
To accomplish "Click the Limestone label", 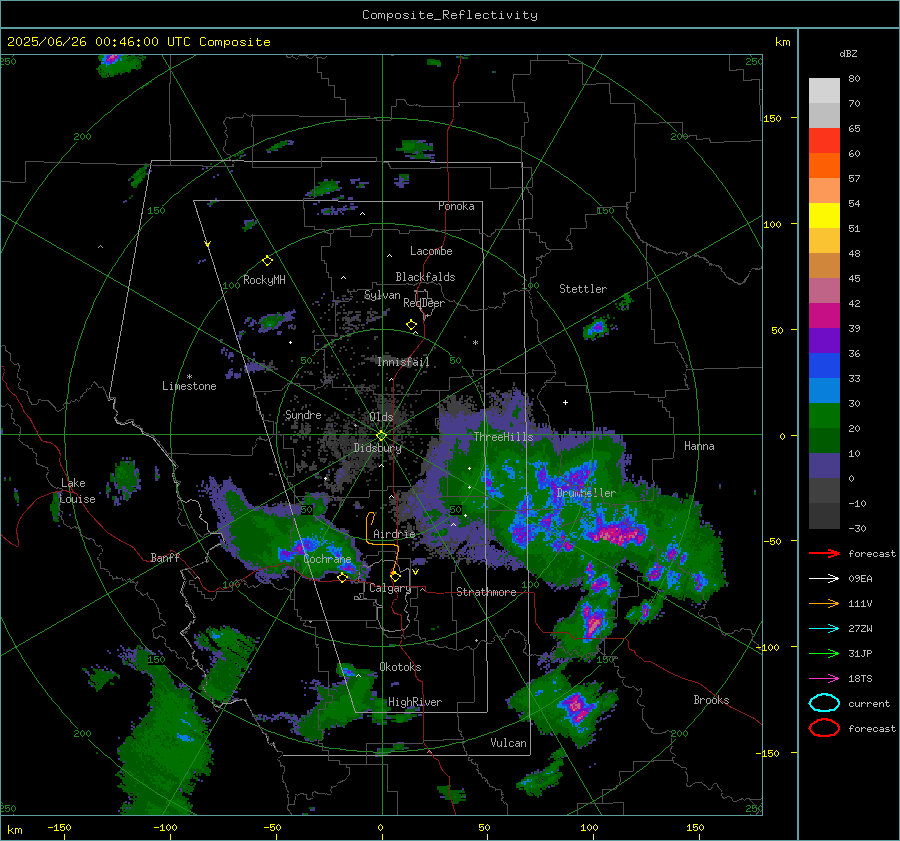I will click(189, 386).
